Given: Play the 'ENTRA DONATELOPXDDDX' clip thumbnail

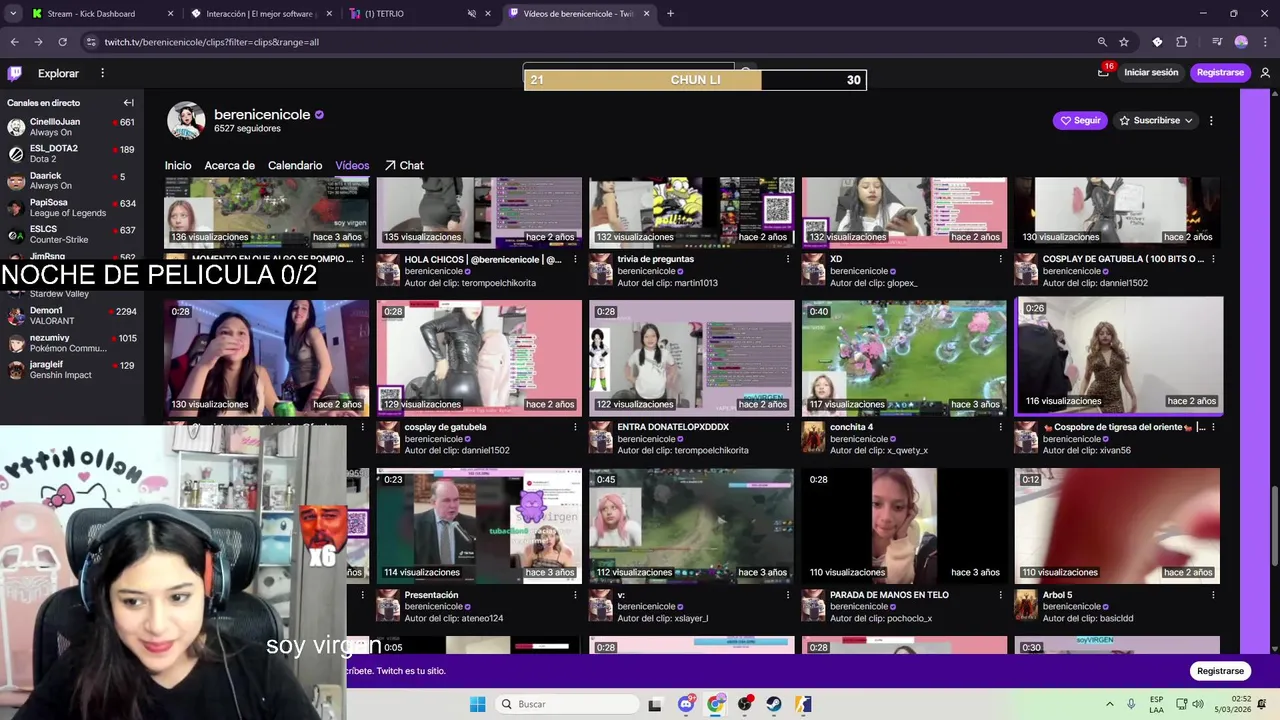Looking at the screenshot, I should (692, 358).
